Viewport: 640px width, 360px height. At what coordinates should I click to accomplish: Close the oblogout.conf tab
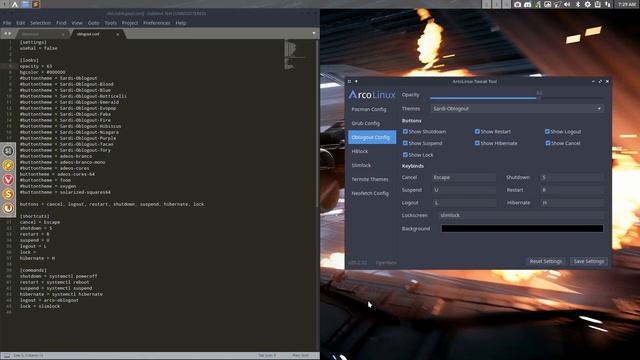118,34
